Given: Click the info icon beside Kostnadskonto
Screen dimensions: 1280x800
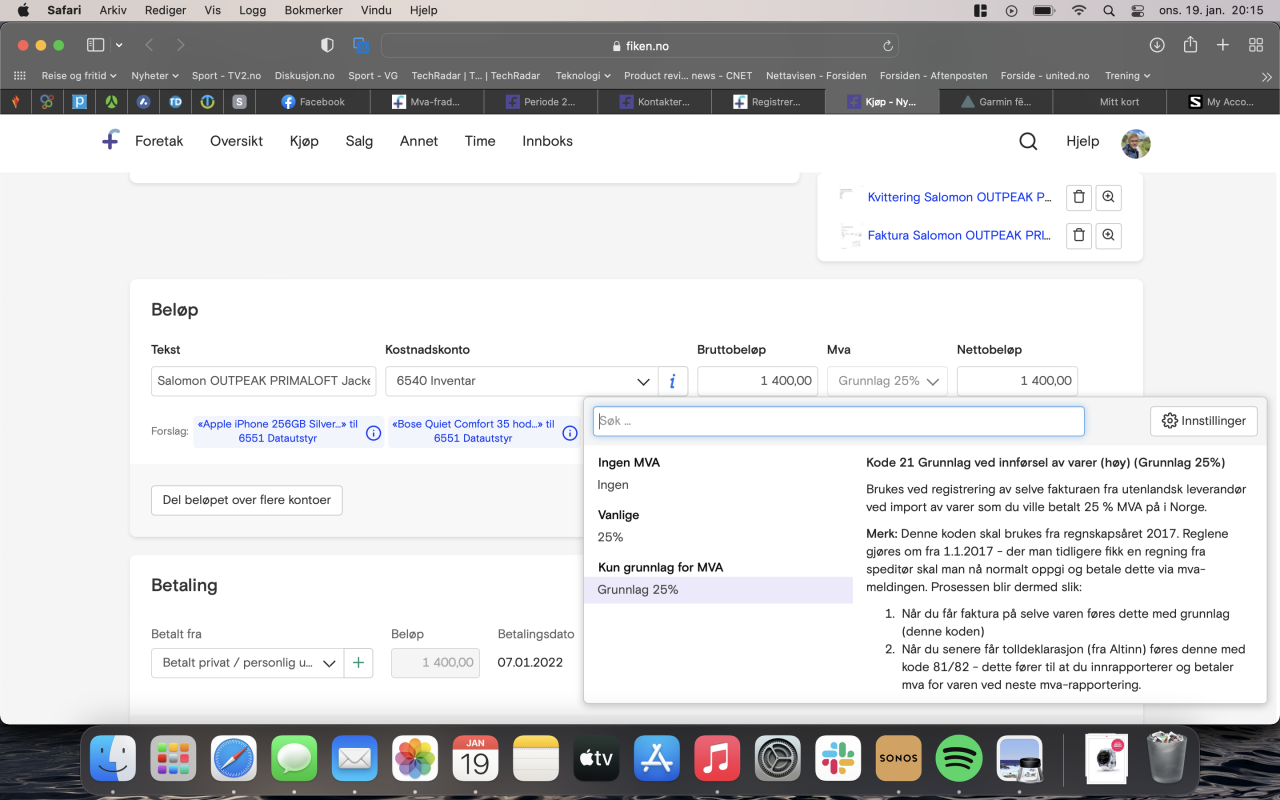Looking at the screenshot, I should click(x=672, y=381).
